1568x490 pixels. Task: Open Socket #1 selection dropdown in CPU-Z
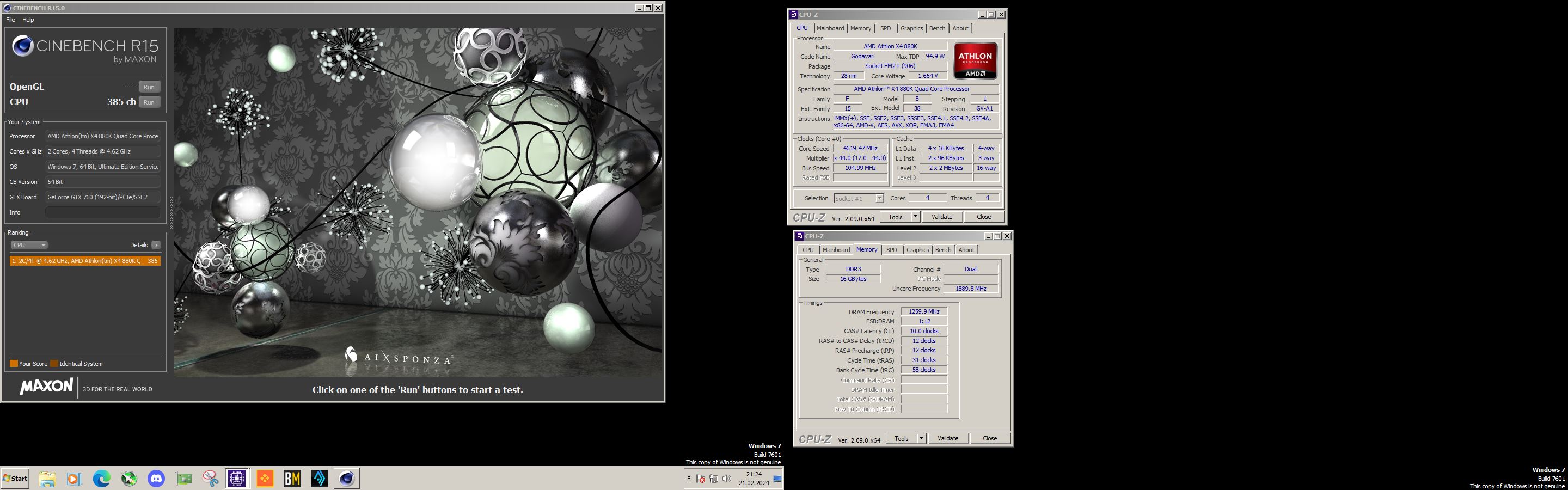858,198
